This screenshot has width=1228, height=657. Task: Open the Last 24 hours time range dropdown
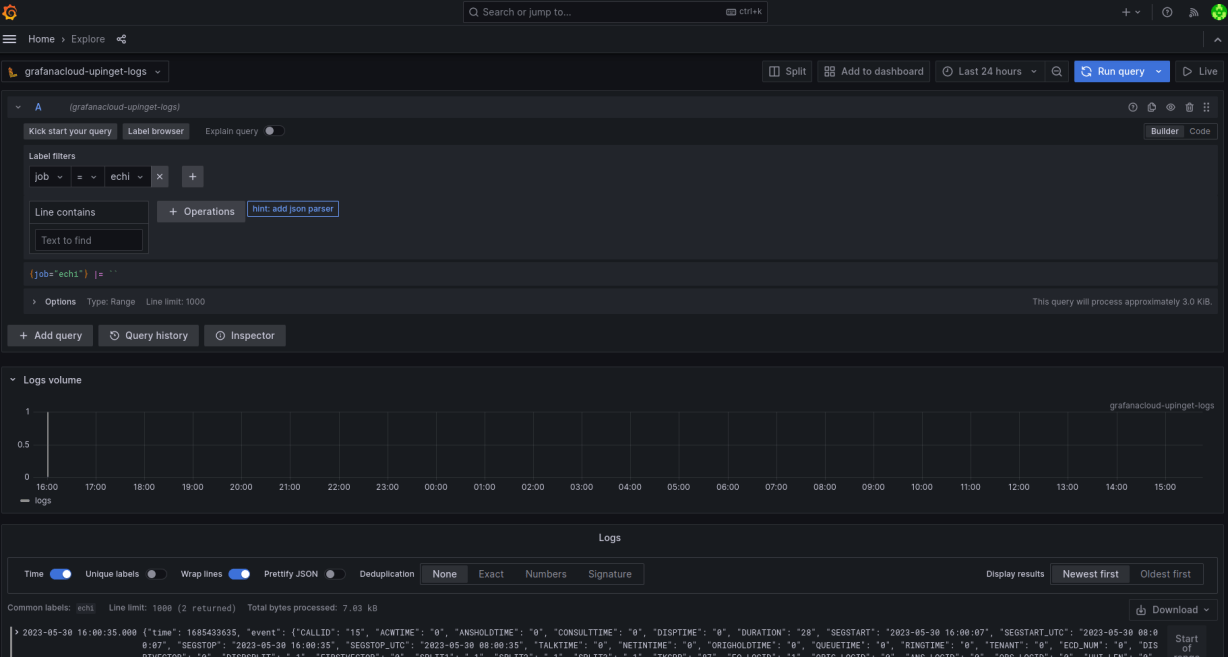coord(988,71)
